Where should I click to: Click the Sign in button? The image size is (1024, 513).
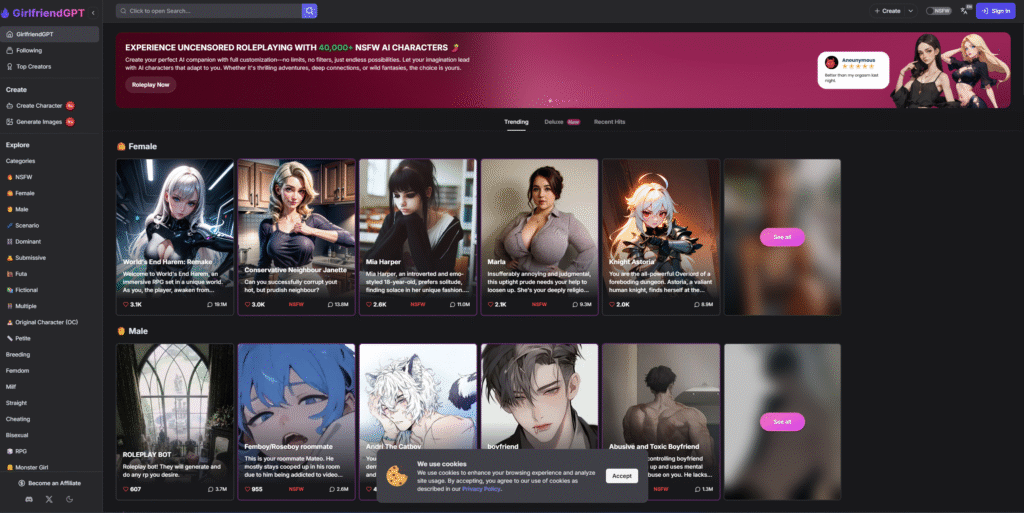995,10
